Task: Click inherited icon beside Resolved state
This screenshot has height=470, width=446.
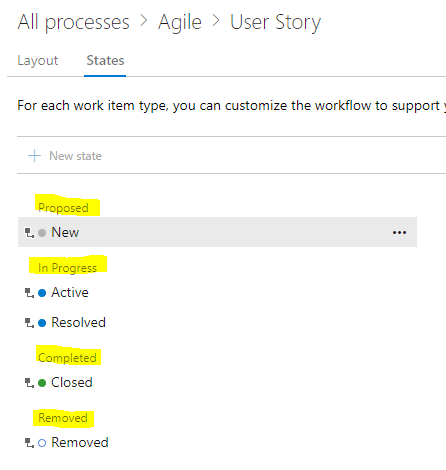Action: point(29,323)
